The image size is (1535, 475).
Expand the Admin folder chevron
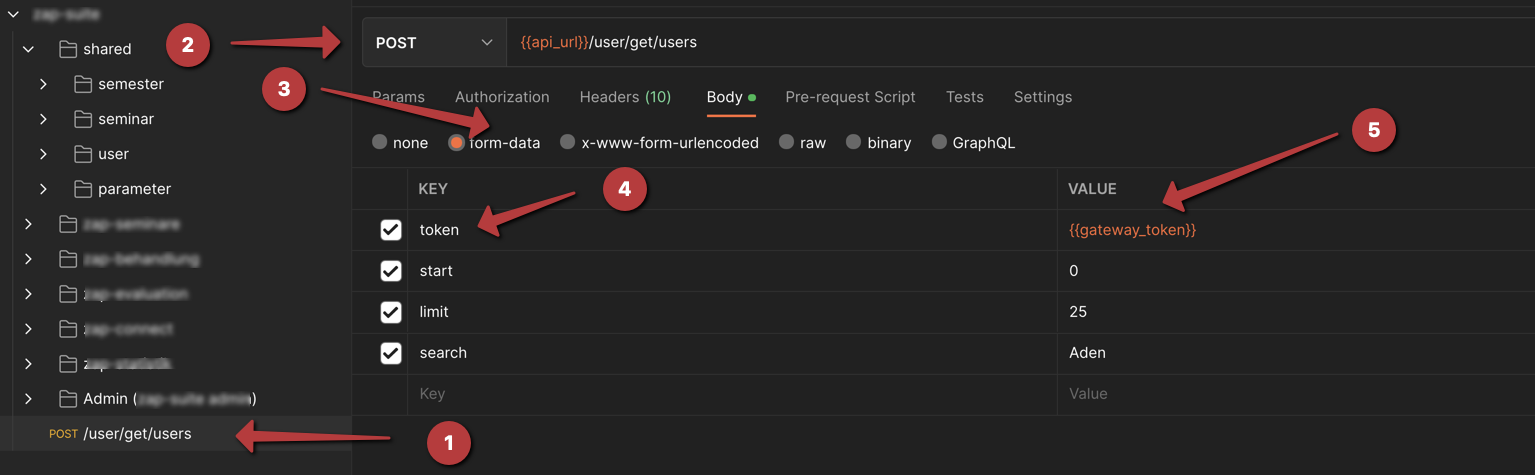[x=28, y=399]
